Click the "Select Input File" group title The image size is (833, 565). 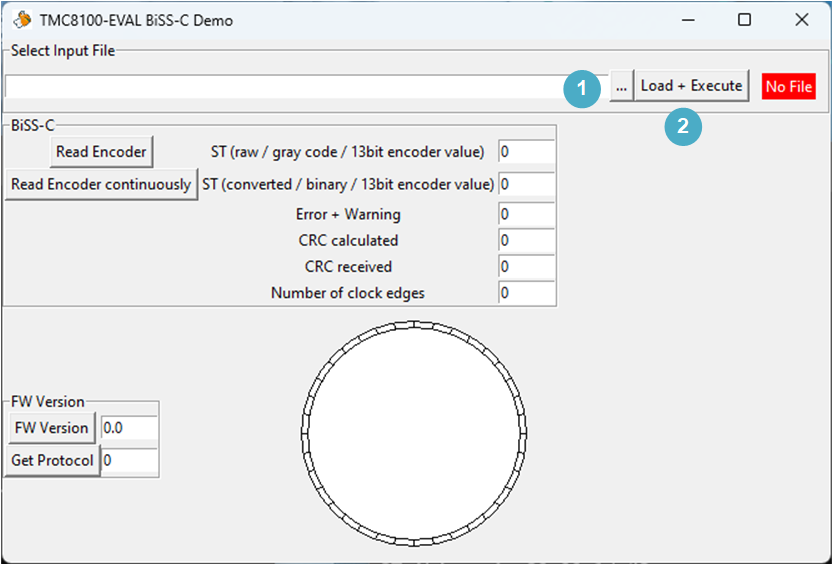pos(63,51)
